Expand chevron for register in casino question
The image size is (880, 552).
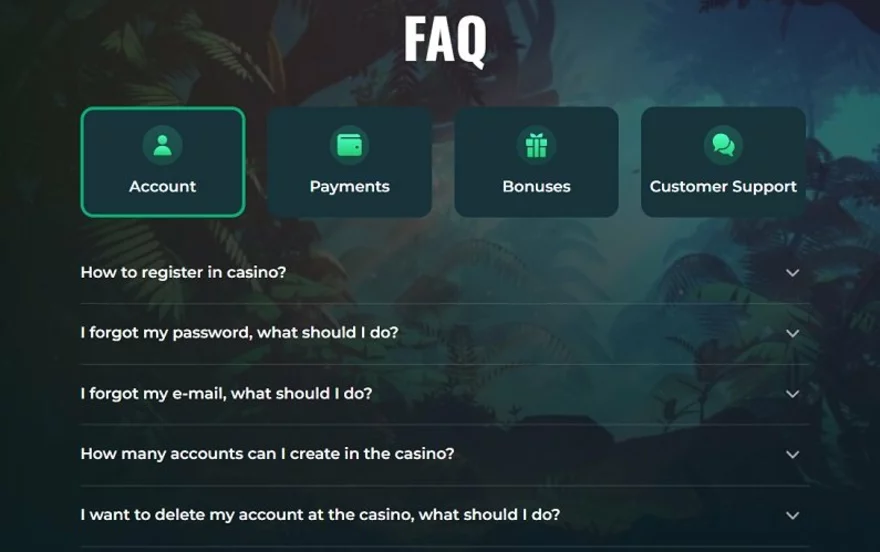pos(792,273)
